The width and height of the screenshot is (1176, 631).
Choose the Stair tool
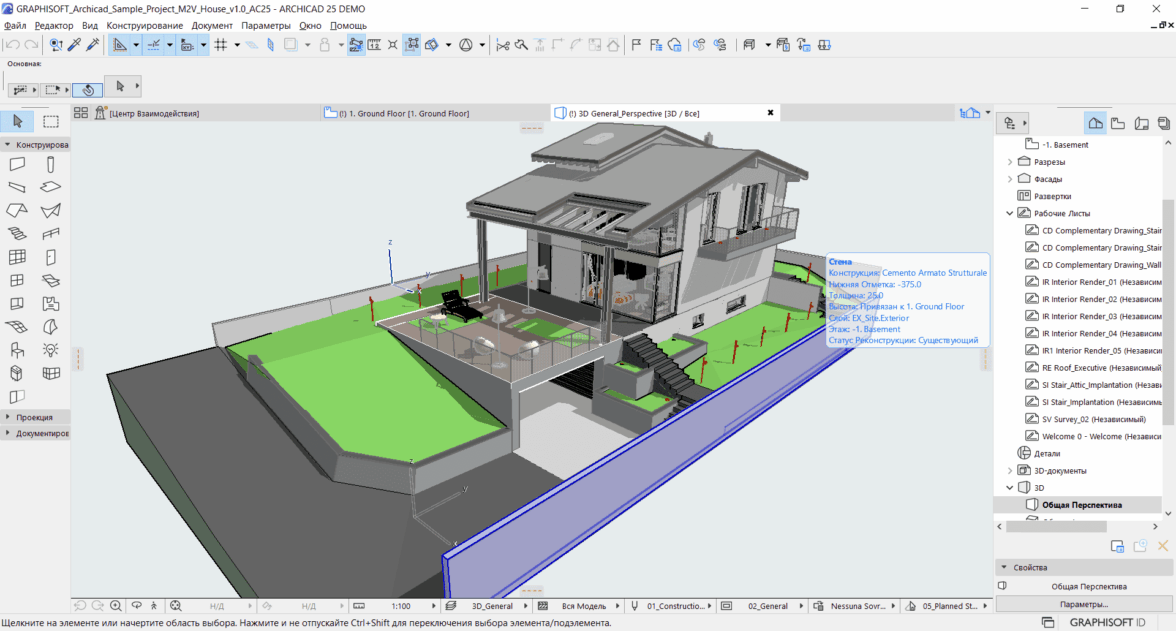coord(17,234)
